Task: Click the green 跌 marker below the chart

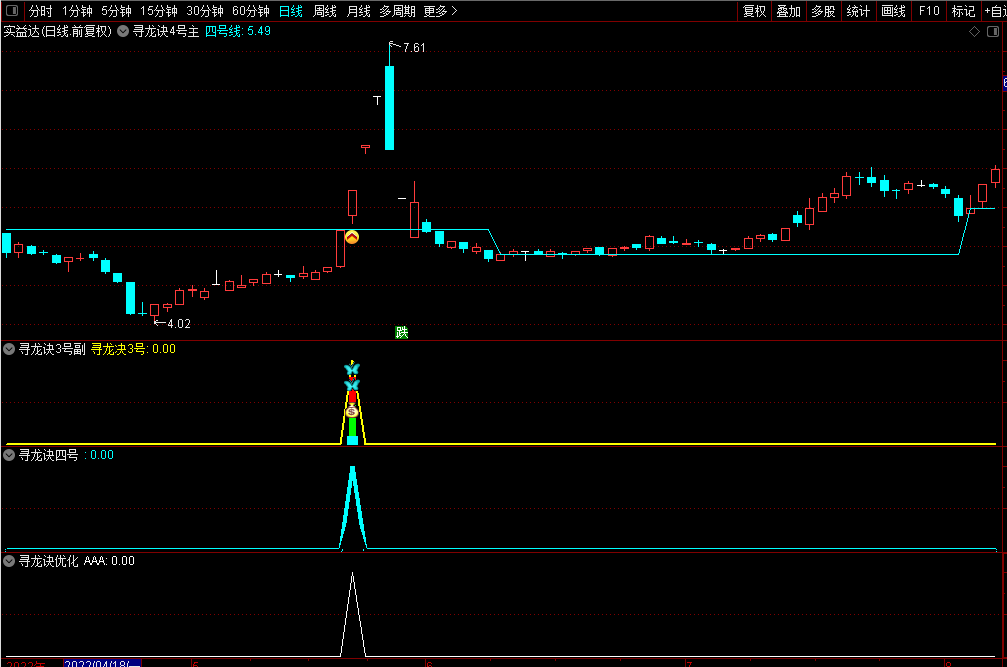Action: click(402, 332)
